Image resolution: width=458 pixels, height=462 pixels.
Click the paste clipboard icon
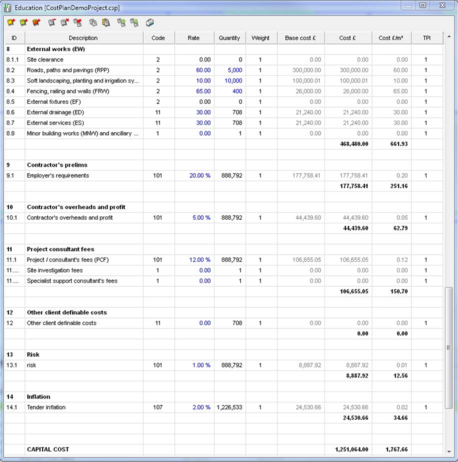coord(106,23)
